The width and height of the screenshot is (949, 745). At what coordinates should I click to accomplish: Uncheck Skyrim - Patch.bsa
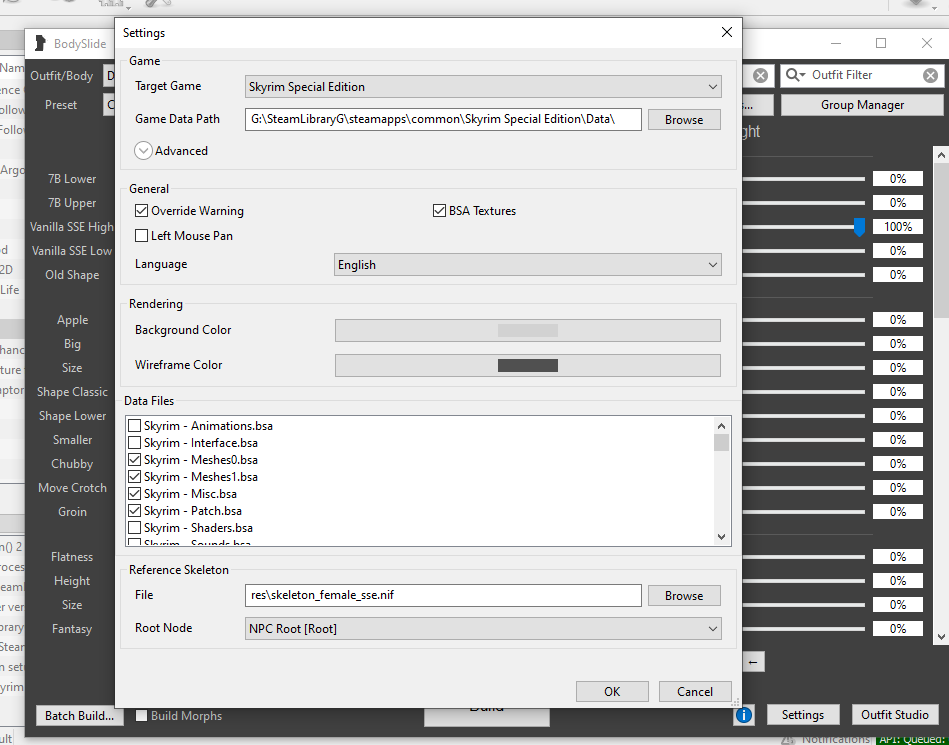click(134, 511)
